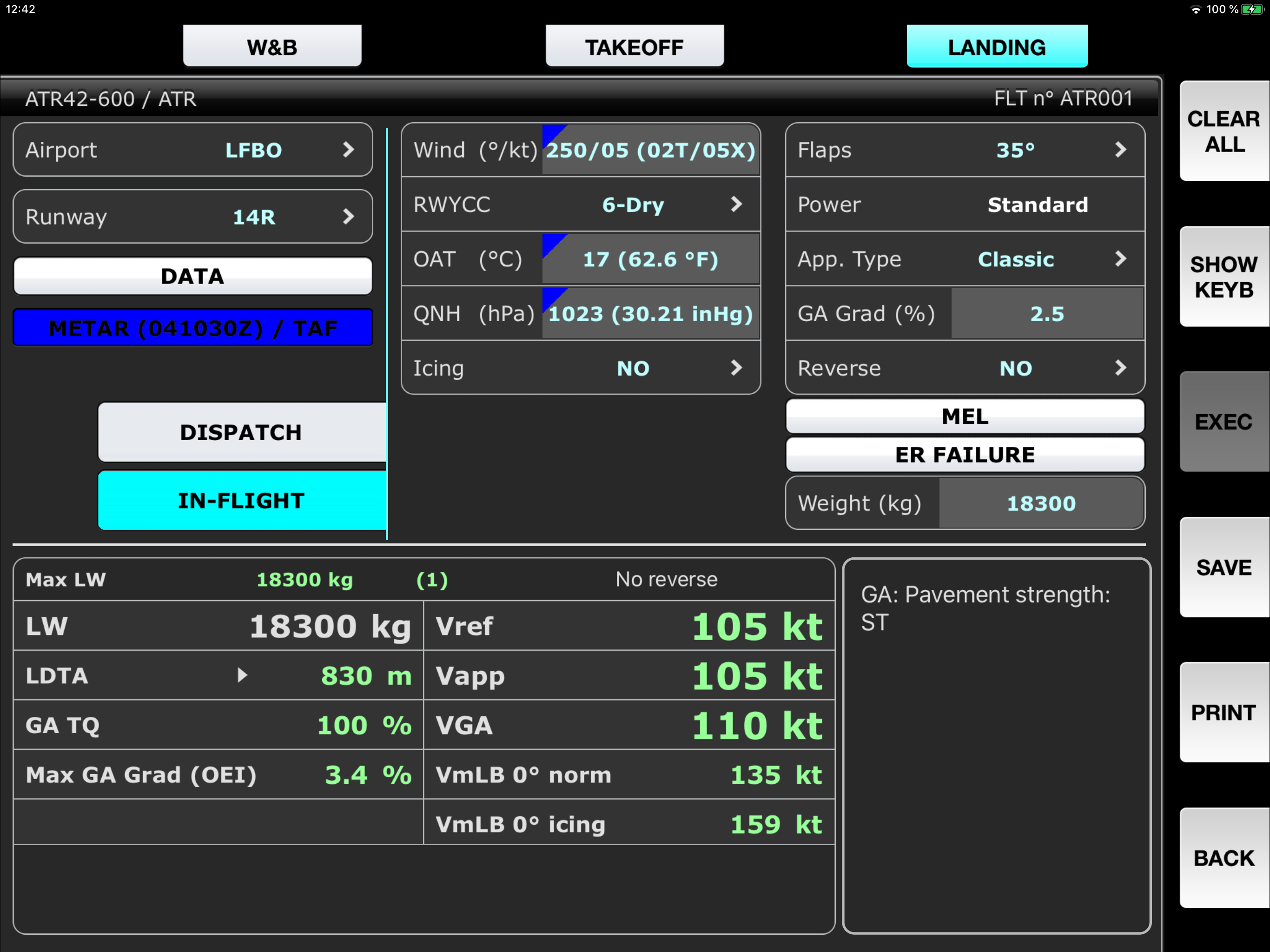The image size is (1270, 952).
Task: Tap the PRINT button
Action: pos(1224,713)
